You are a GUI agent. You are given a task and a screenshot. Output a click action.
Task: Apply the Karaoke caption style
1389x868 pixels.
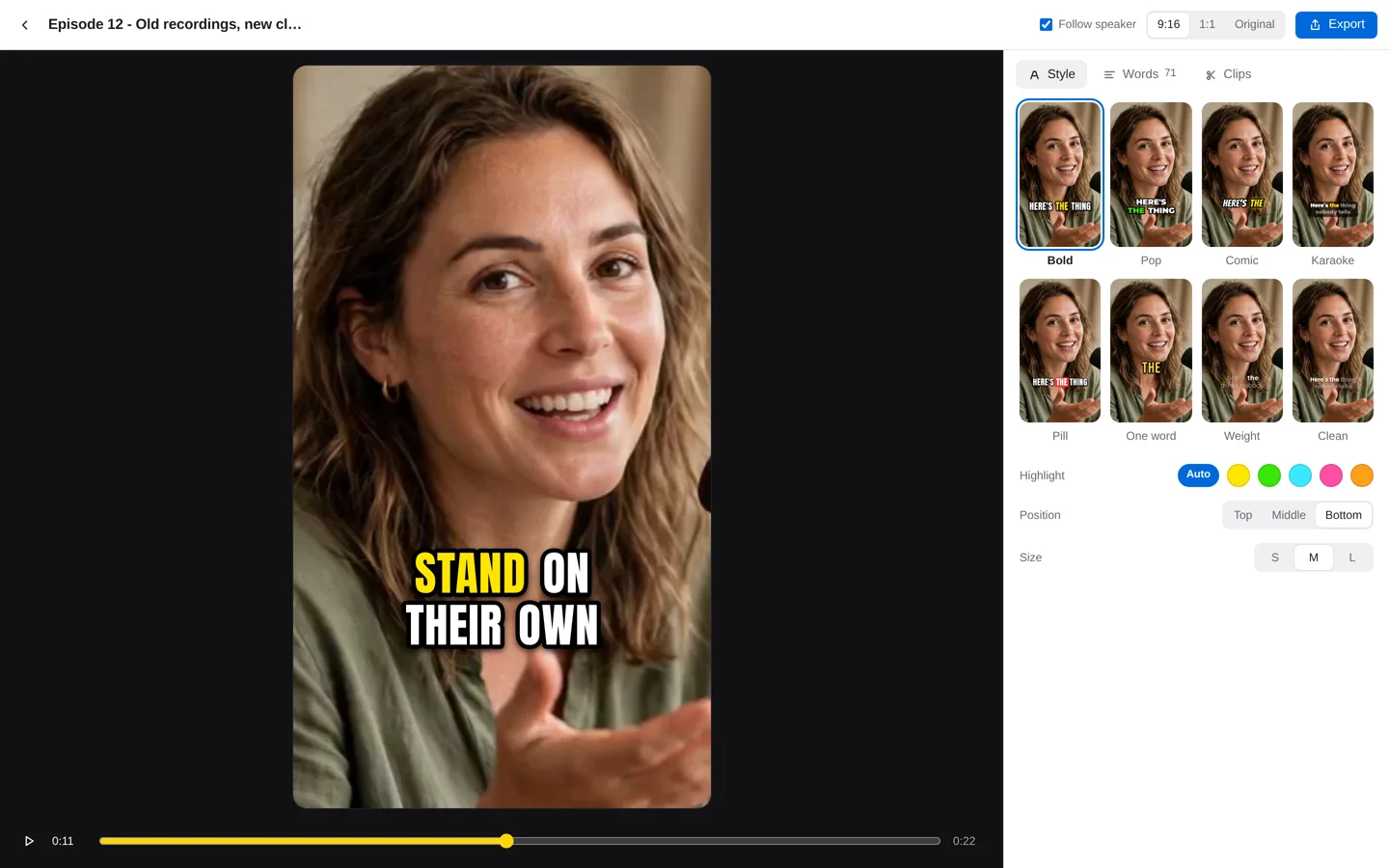click(1333, 175)
